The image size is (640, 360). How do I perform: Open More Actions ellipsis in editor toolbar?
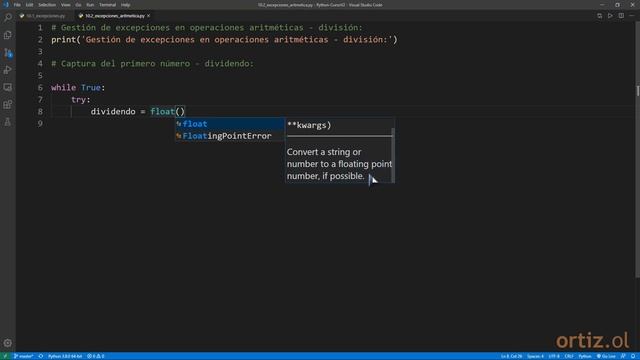632,16
